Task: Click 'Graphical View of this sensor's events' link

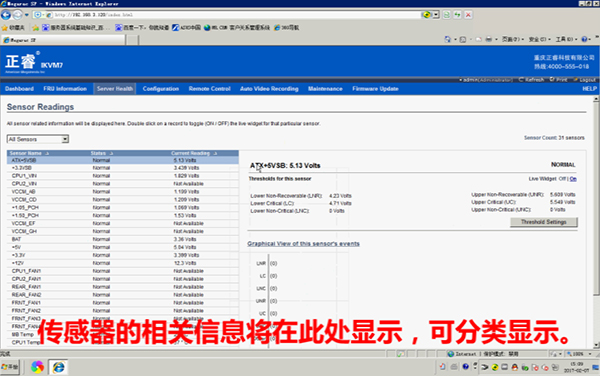Action: tap(303, 244)
